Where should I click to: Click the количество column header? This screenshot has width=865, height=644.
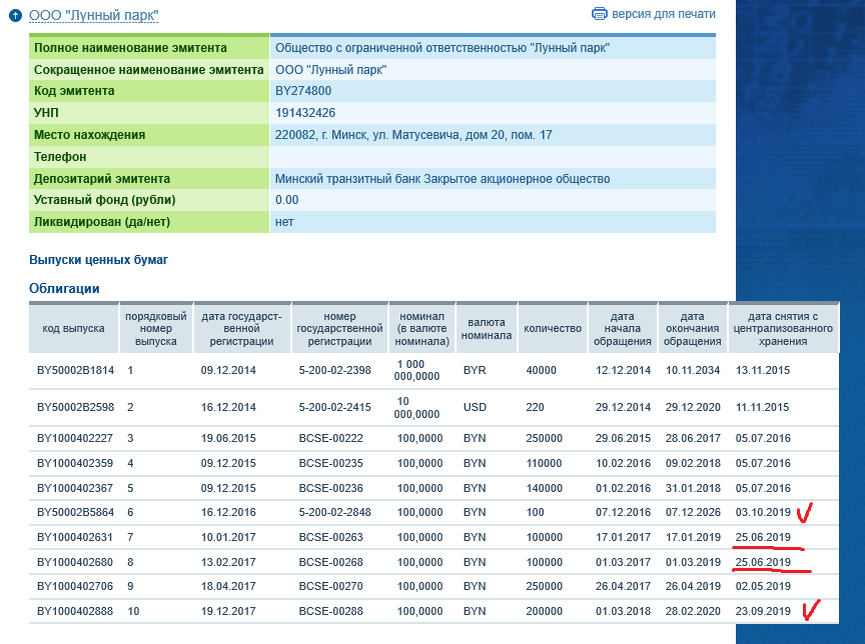click(x=553, y=328)
